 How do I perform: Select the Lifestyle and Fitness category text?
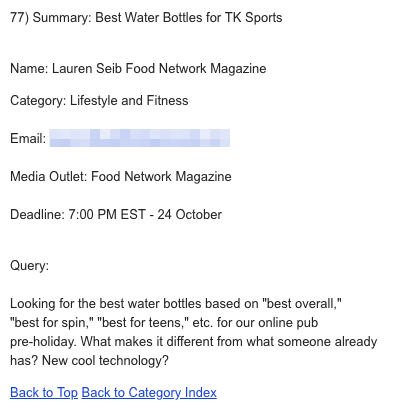(129, 100)
